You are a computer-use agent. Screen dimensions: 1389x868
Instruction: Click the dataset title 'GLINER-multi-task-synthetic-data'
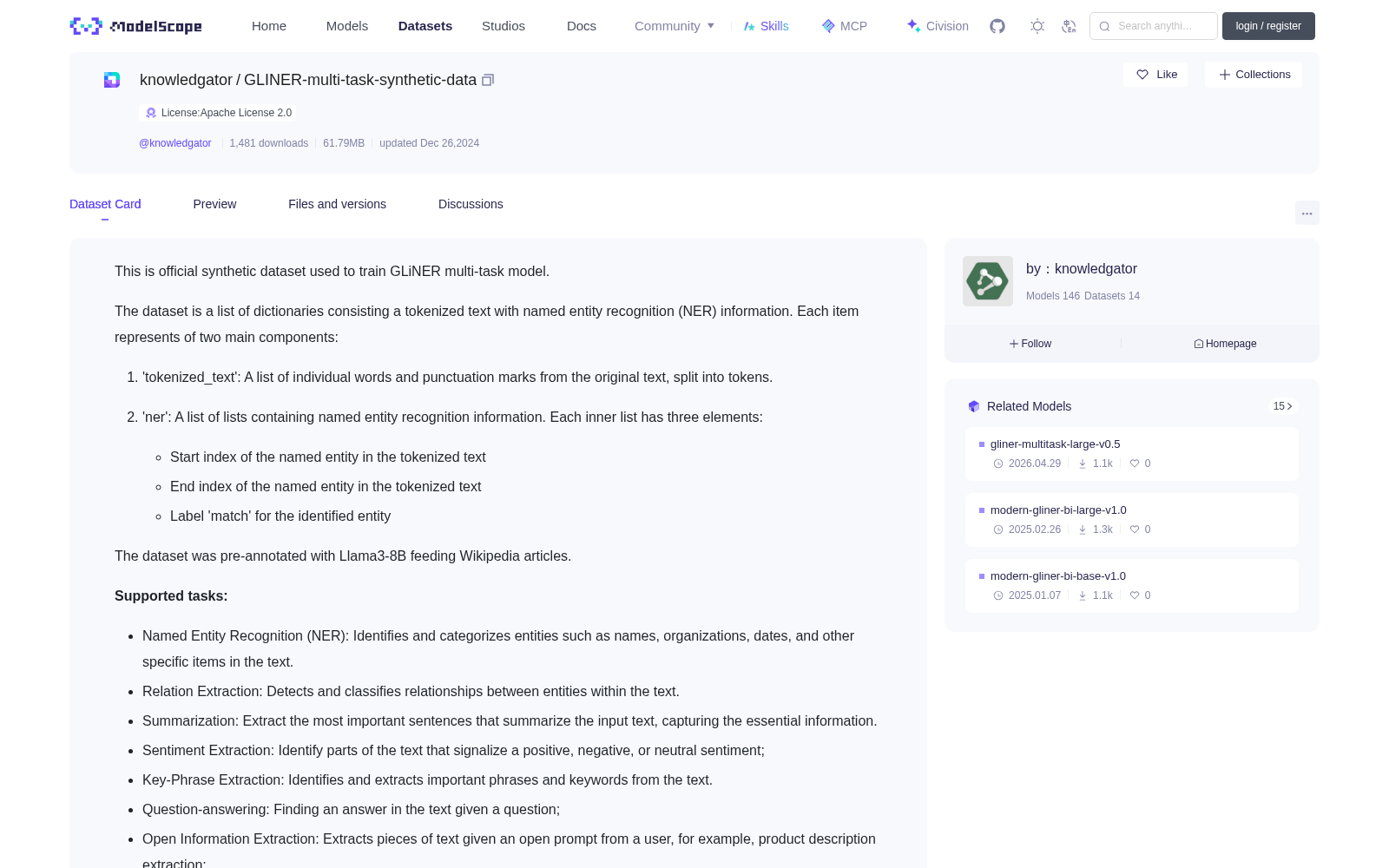360,80
